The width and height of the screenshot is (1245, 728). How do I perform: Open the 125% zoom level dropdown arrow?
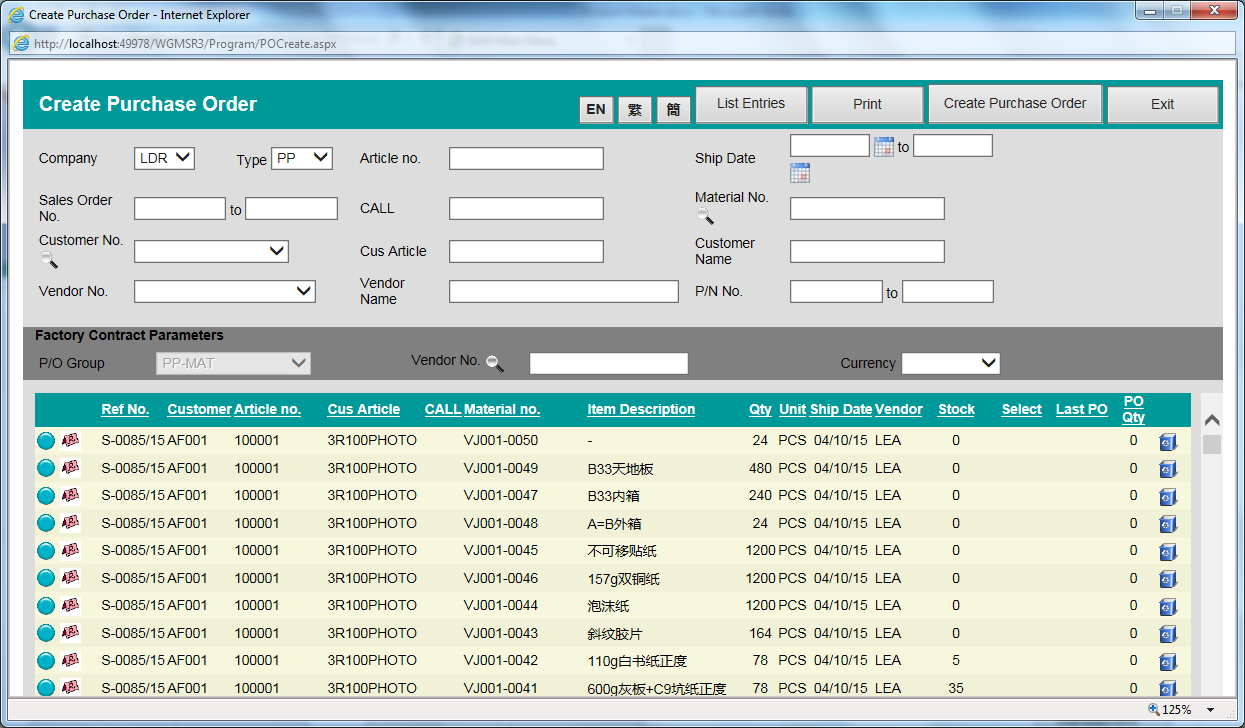pyautogui.click(x=1211, y=710)
